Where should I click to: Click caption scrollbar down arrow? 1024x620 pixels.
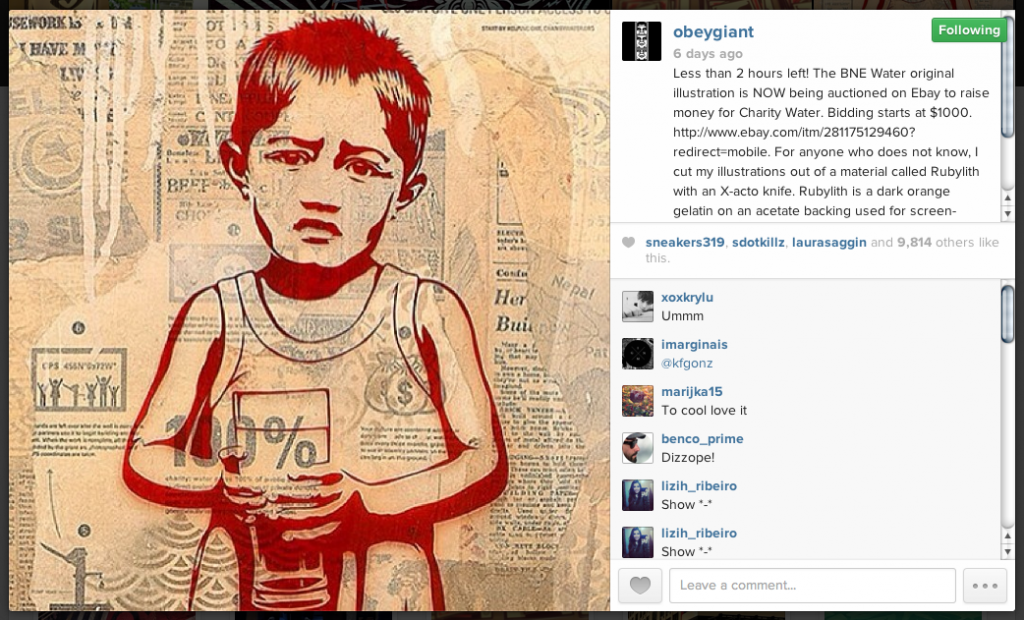(1008, 214)
